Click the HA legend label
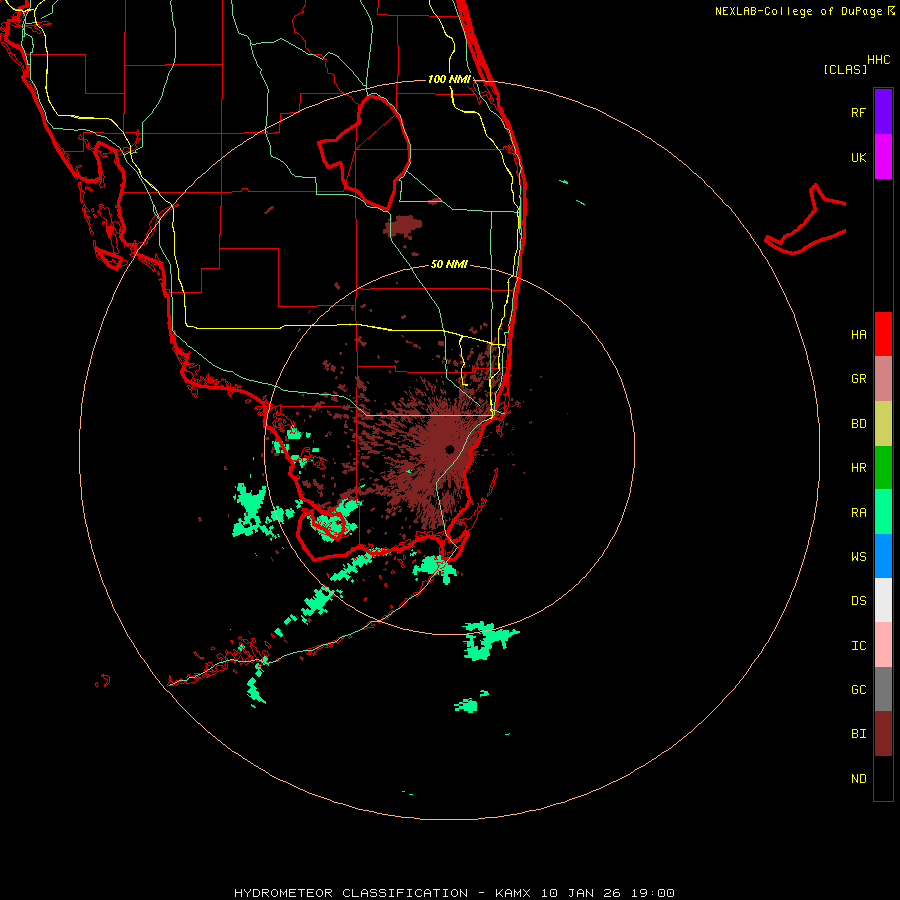 858,335
